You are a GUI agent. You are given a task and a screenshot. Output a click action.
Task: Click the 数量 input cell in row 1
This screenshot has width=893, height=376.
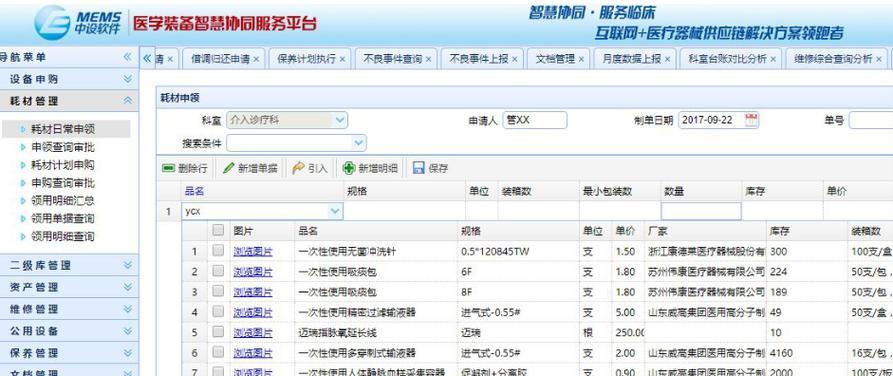(701, 211)
